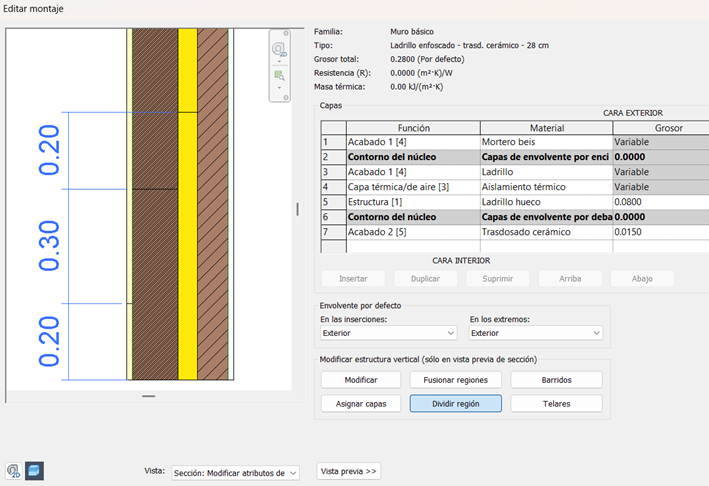Click the Función column header
709x486 pixels.
click(413, 128)
